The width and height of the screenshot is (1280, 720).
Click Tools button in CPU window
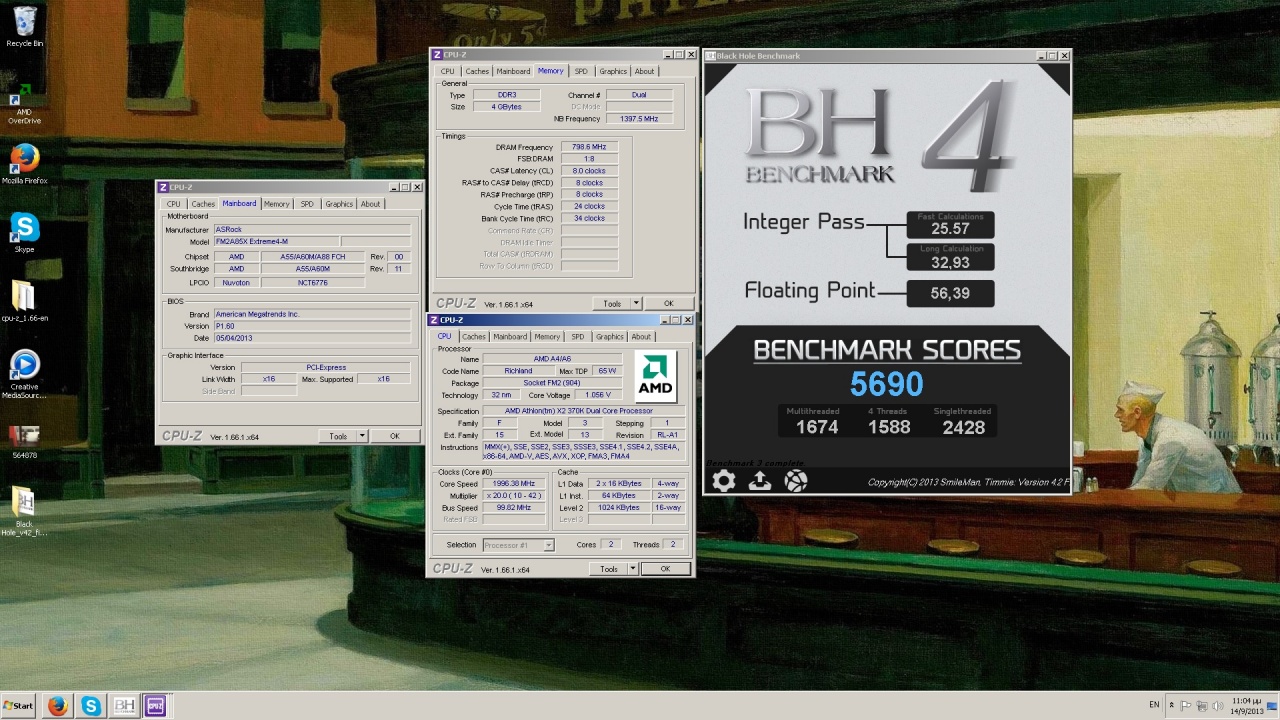609,569
